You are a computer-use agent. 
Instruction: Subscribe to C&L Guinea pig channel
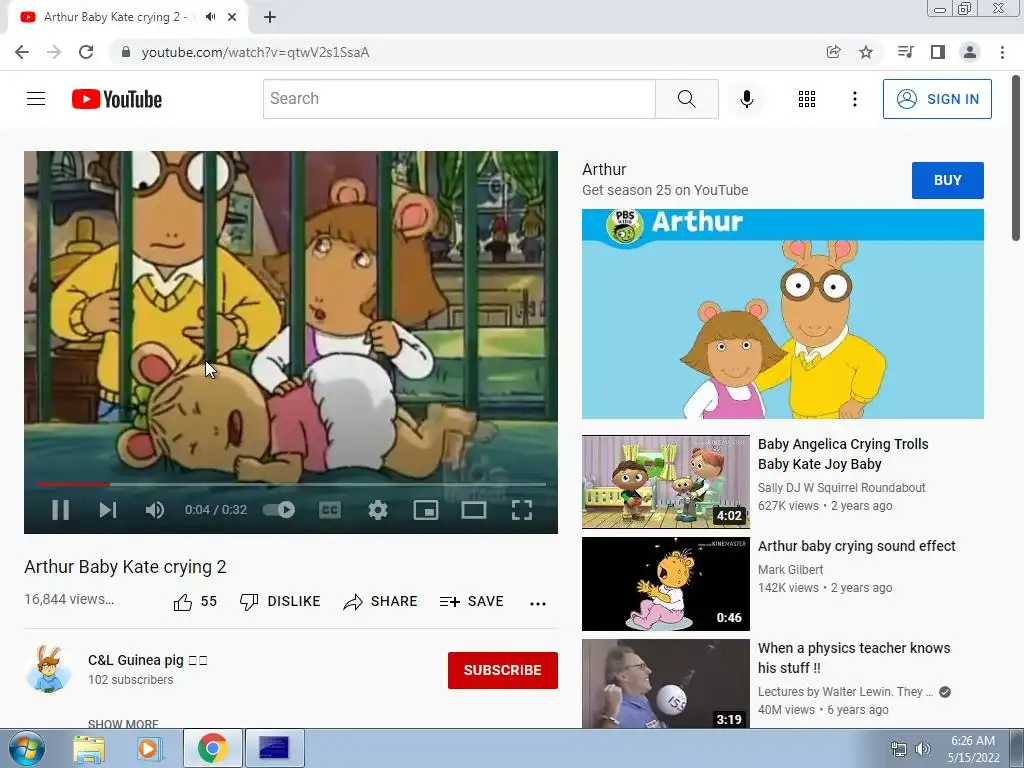click(x=502, y=670)
